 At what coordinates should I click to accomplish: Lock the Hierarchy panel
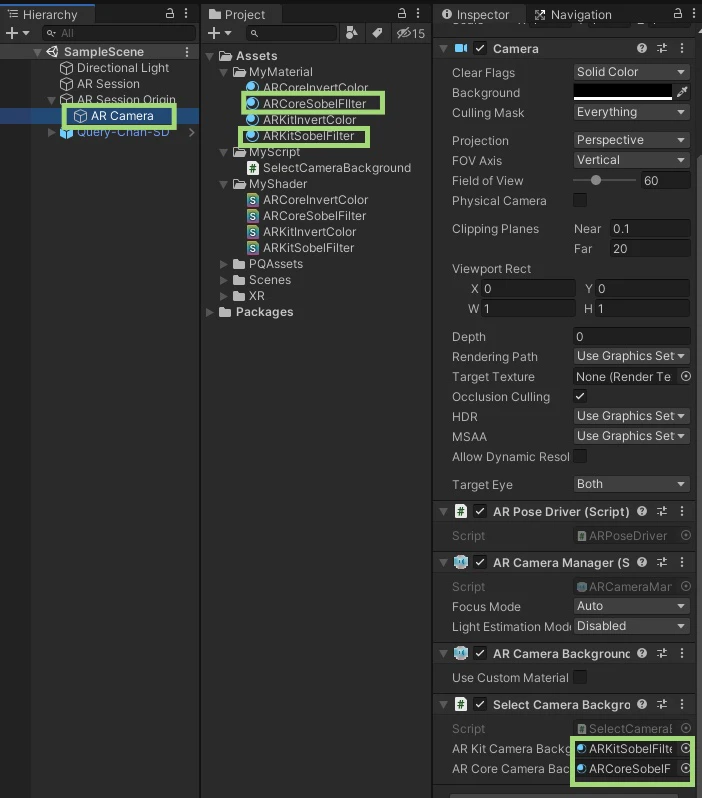tap(170, 14)
